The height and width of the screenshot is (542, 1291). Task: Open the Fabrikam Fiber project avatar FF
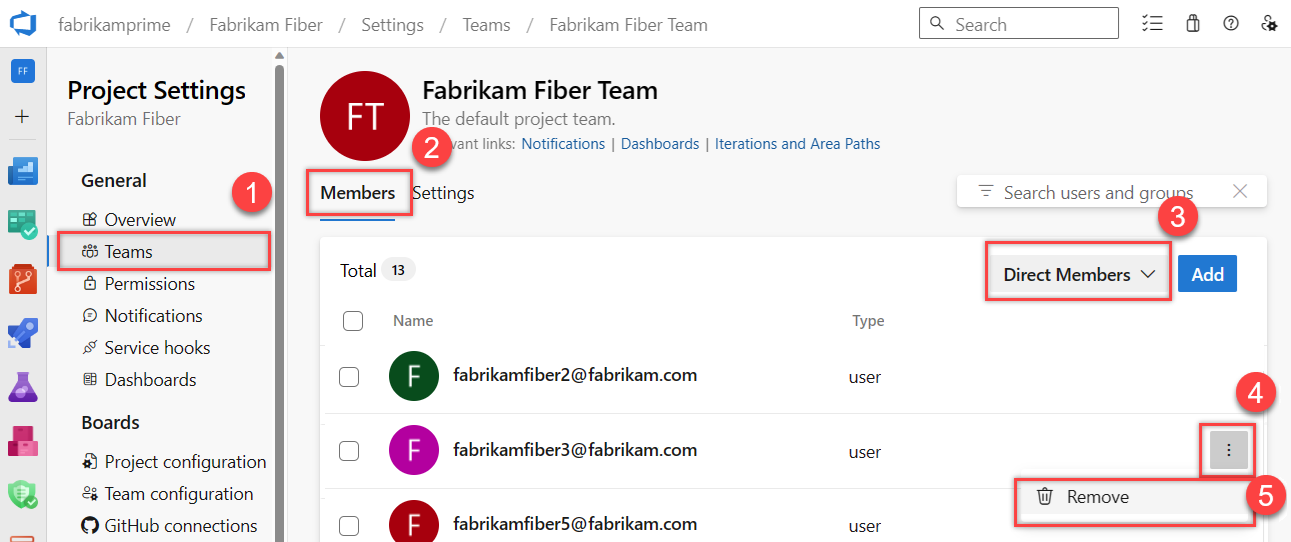(23, 71)
